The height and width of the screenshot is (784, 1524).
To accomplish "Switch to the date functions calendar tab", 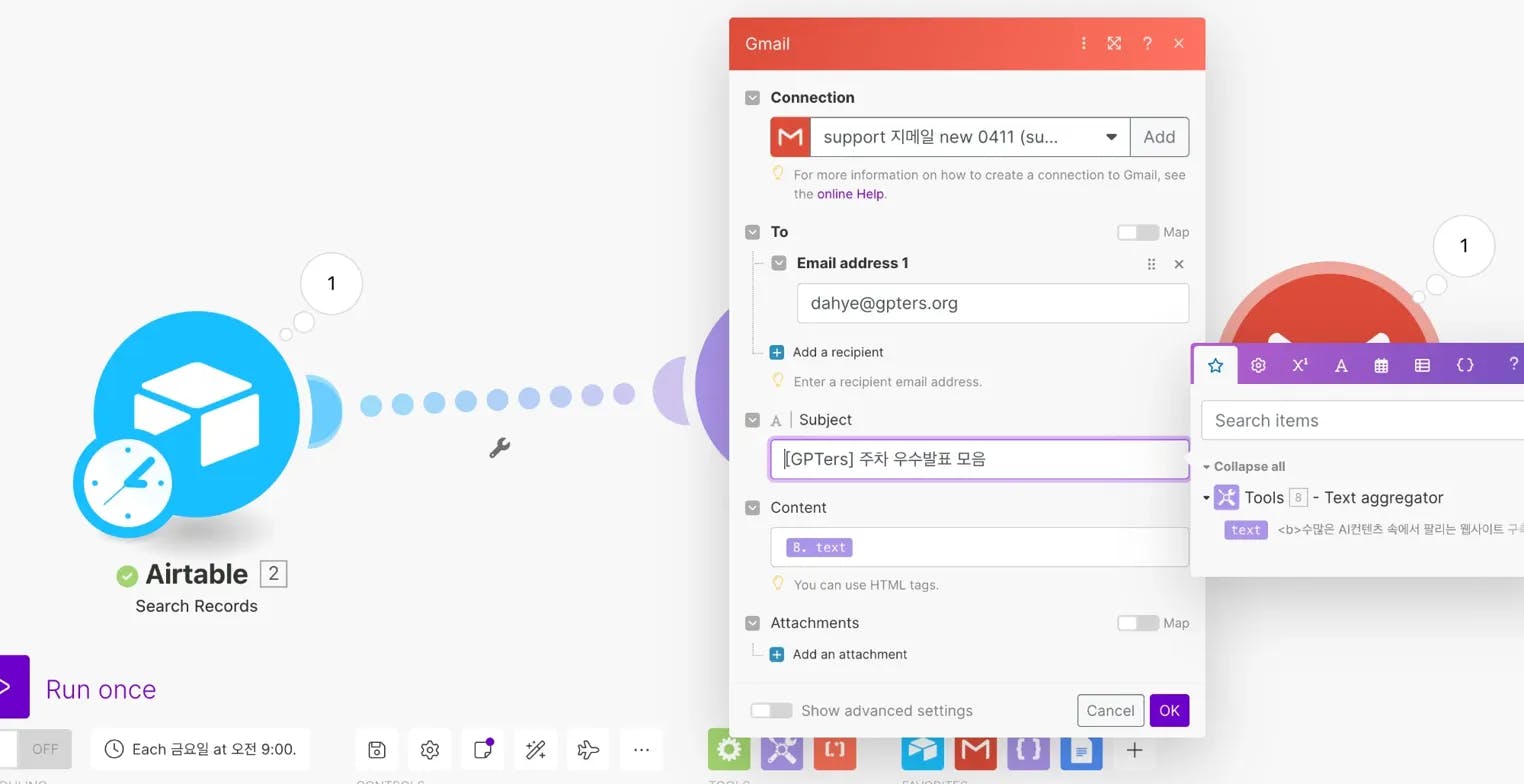I will click(1381, 365).
